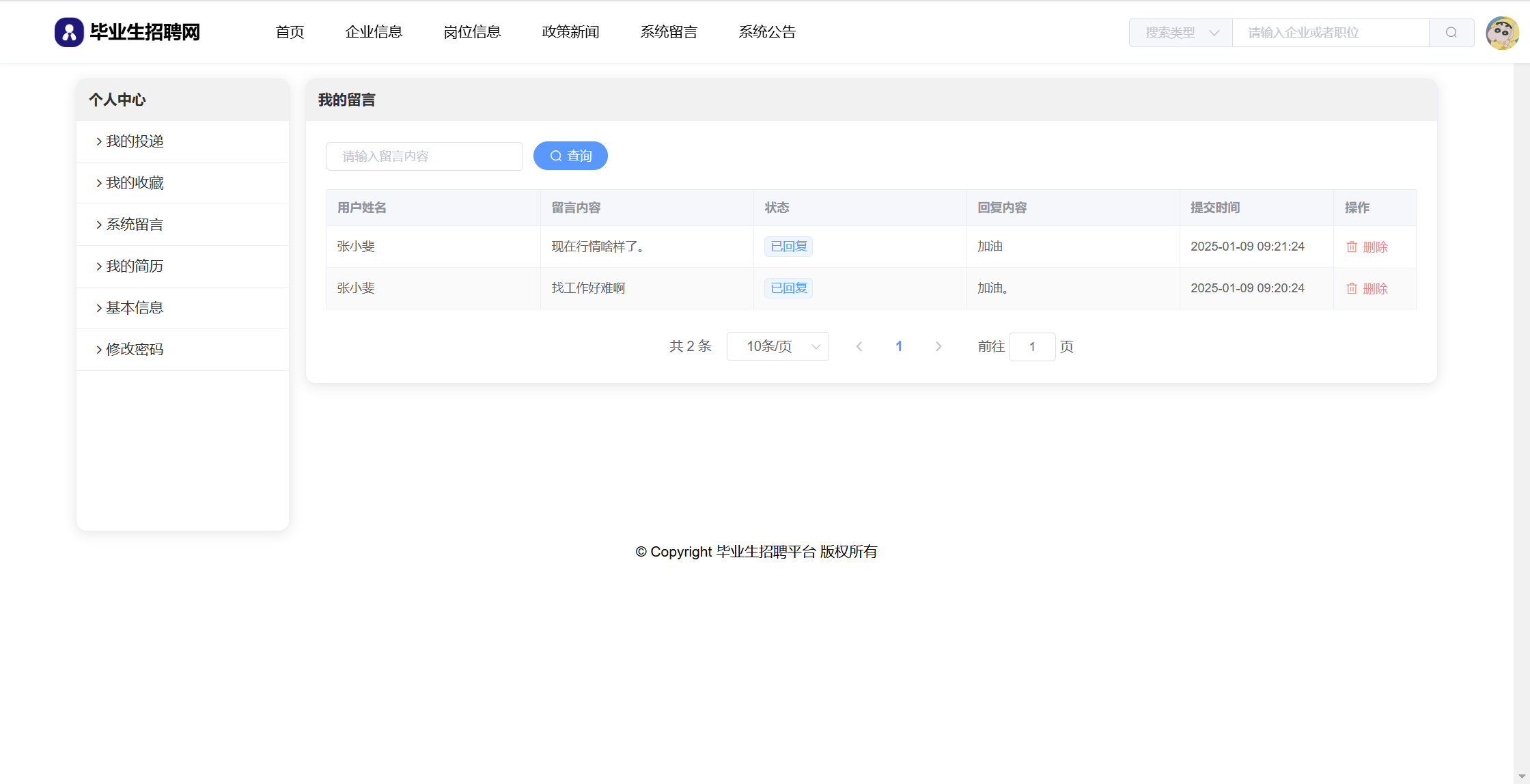1530x784 pixels.
Task: Go to 岗位信息 in top navigation
Action: point(472,32)
